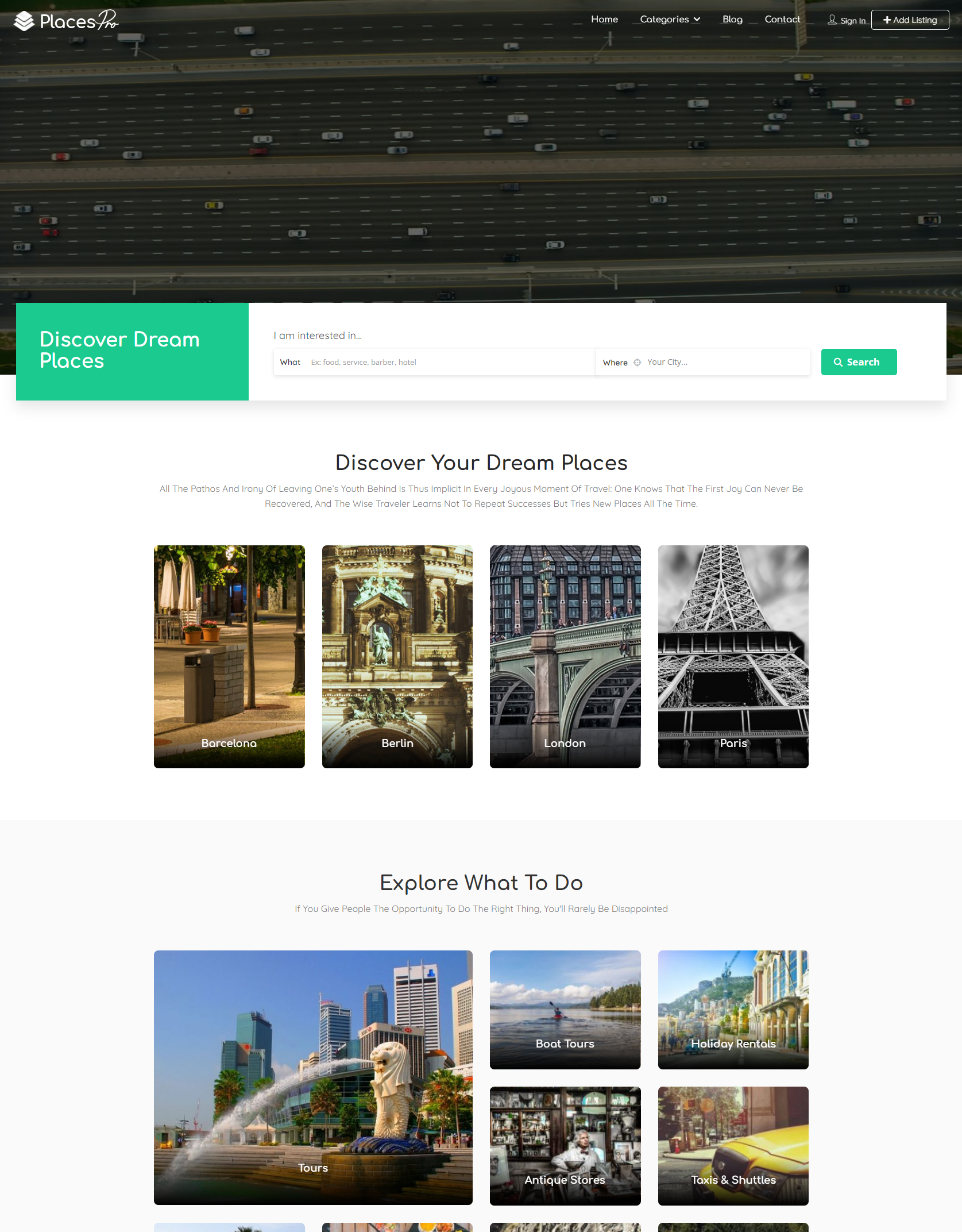Select the Boat Tours category tile
The width and height of the screenshot is (962, 1232).
coord(565,1010)
